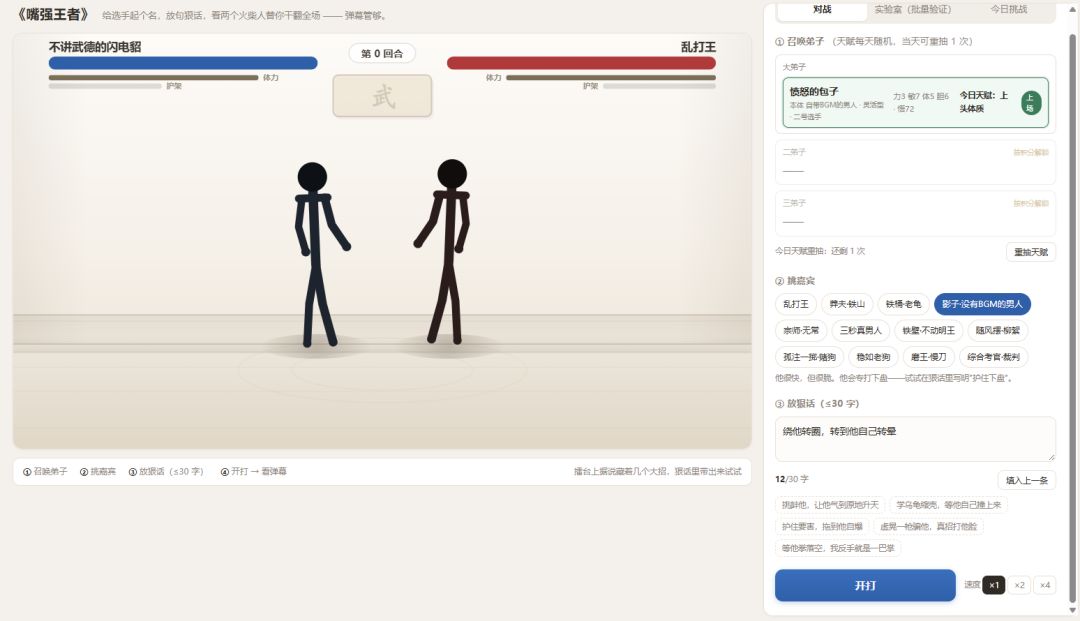Screen dimensions: 1080x621
Task: Choose opponent 随风摆·柳絮
Action: [997, 330]
